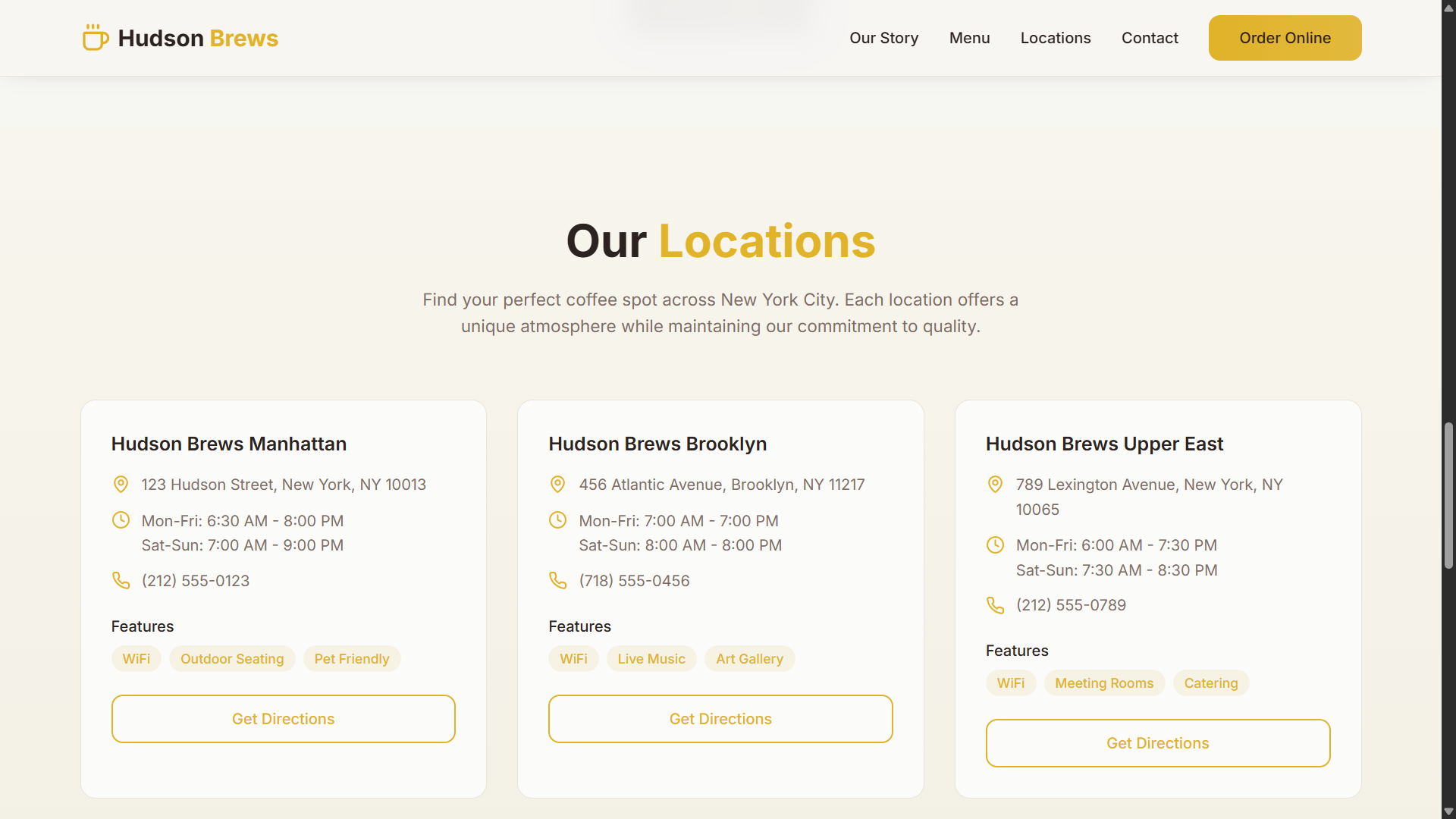Go to the Menu page link
This screenshot has width=1456, height=819.
(969, 38)
